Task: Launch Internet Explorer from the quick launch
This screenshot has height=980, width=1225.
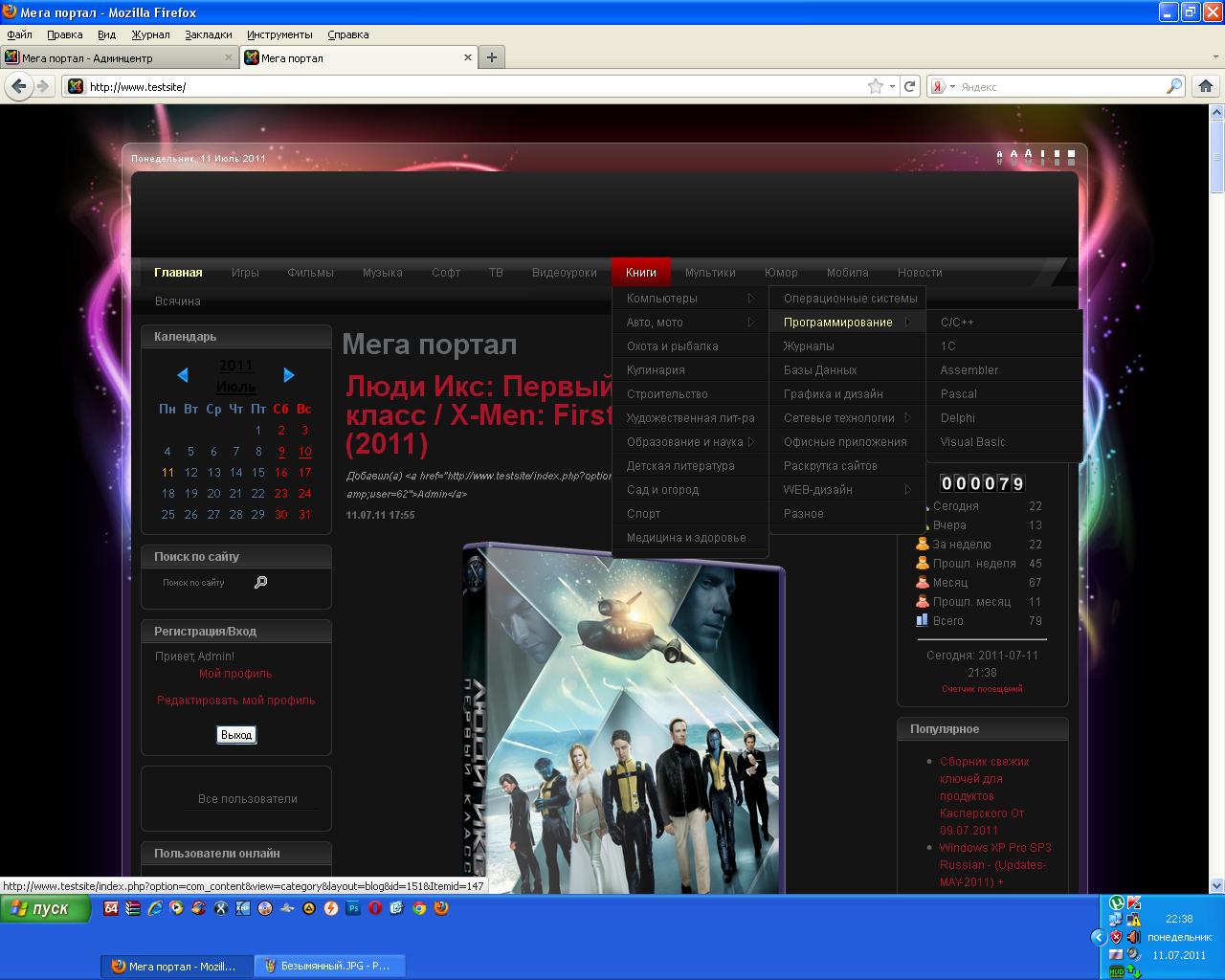Action: (154, 908)
